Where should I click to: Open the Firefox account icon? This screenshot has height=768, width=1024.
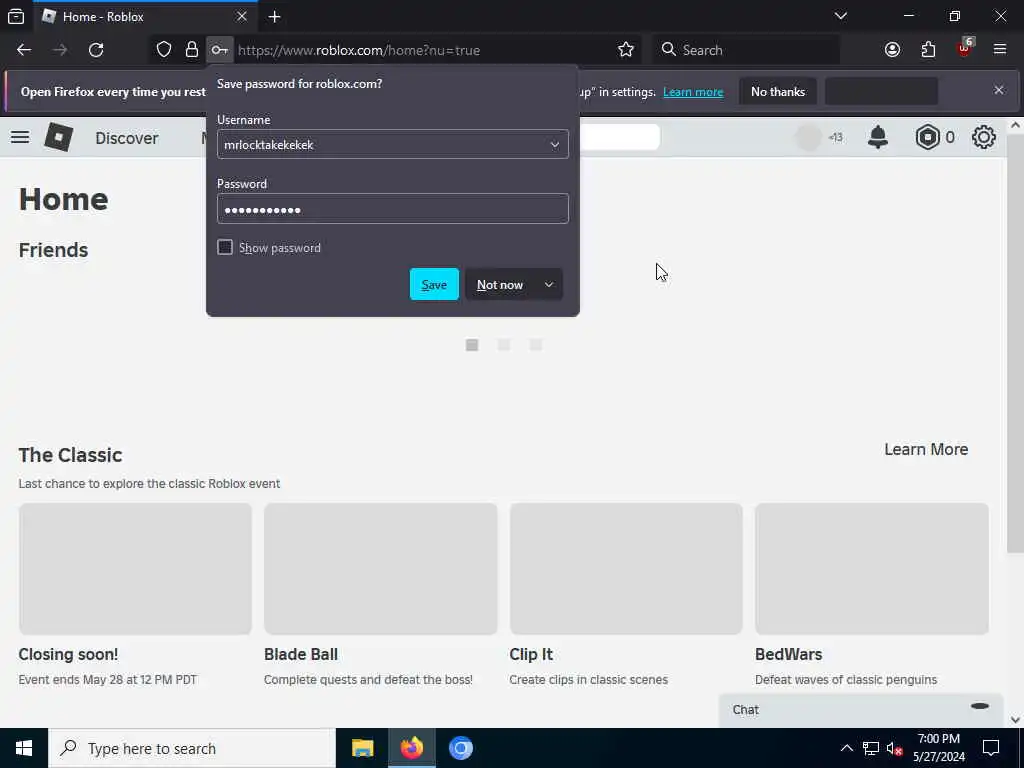(892, 50)
